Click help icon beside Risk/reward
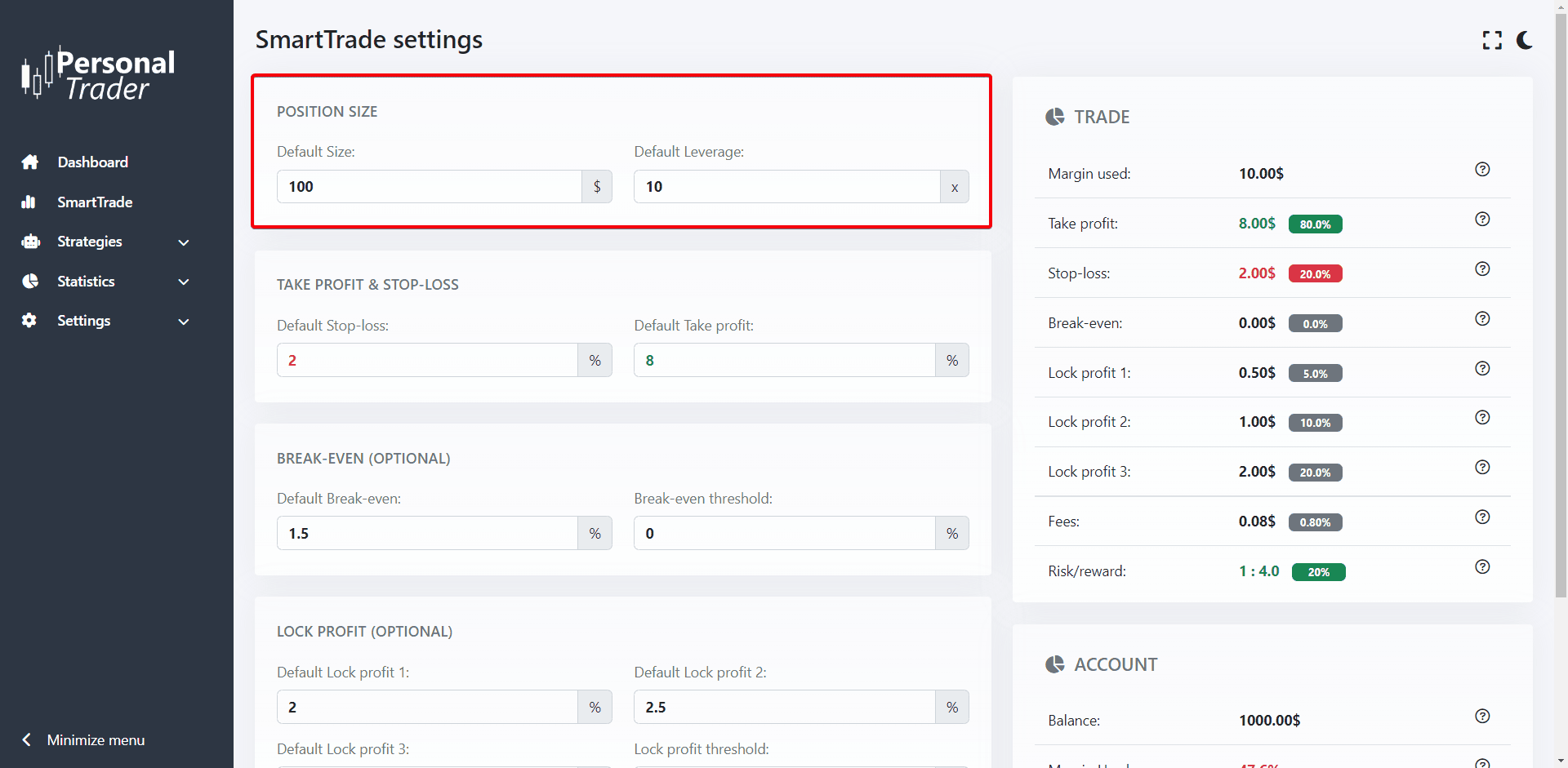1568x768 pixels. [x=1482, y=567]
